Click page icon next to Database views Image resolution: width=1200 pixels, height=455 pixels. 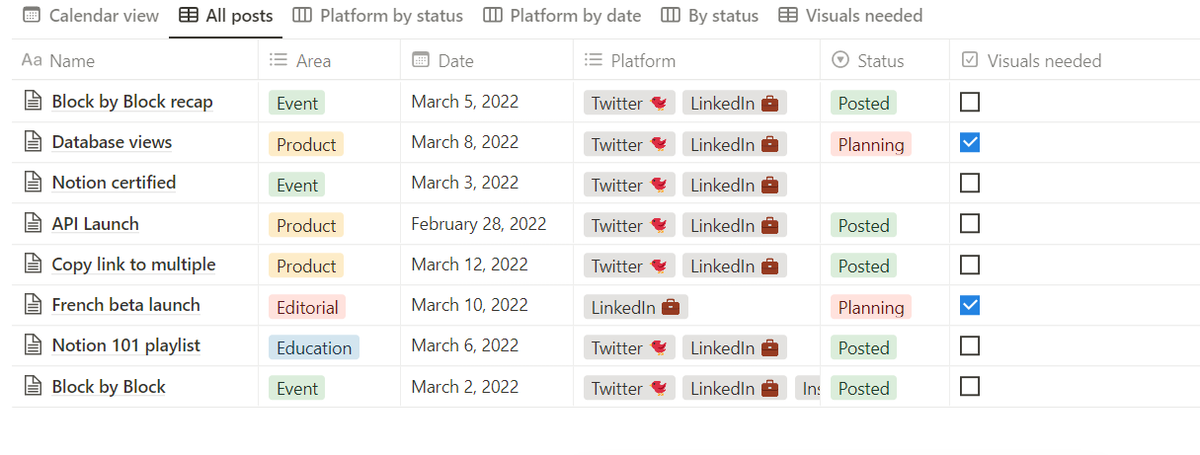point(33,143)
